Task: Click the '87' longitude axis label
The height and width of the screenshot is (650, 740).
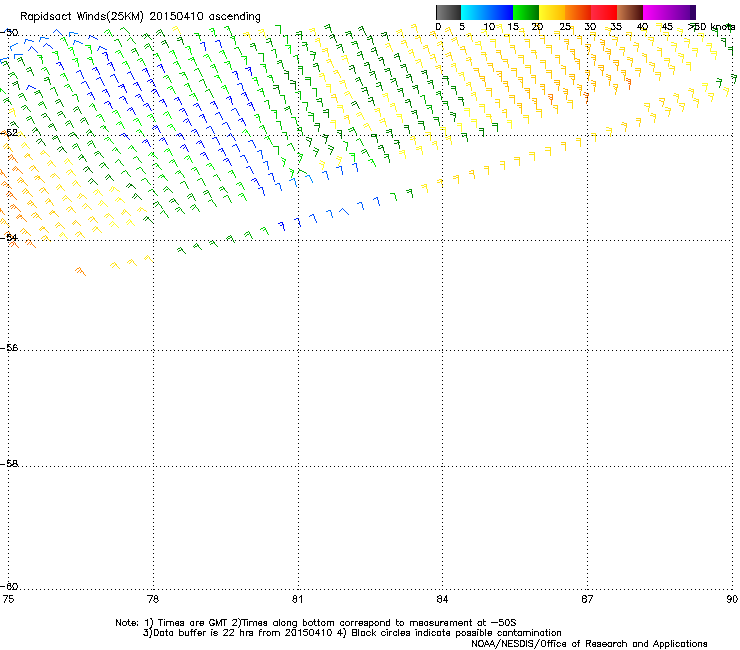Action: click(x=587, y=599)
